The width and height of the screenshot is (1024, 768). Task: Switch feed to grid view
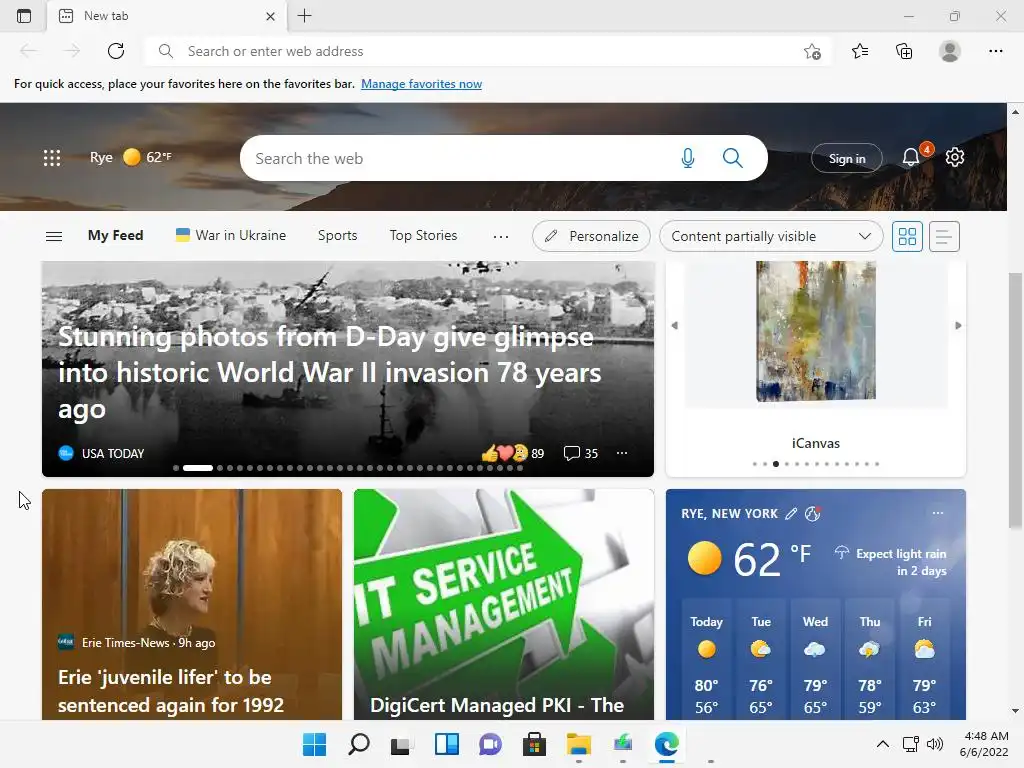click(907, 236)
